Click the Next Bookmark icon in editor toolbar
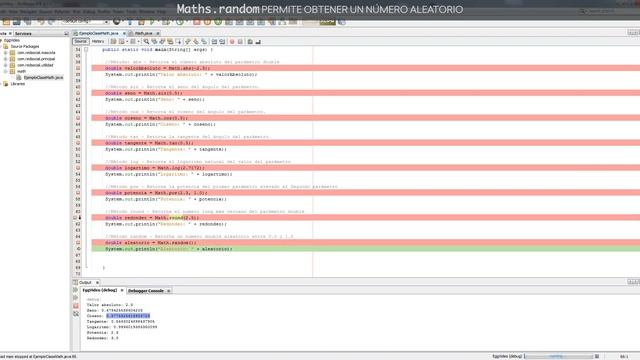Image resolution: width=640 pixels, height=360 pixels. pos(196,42)
